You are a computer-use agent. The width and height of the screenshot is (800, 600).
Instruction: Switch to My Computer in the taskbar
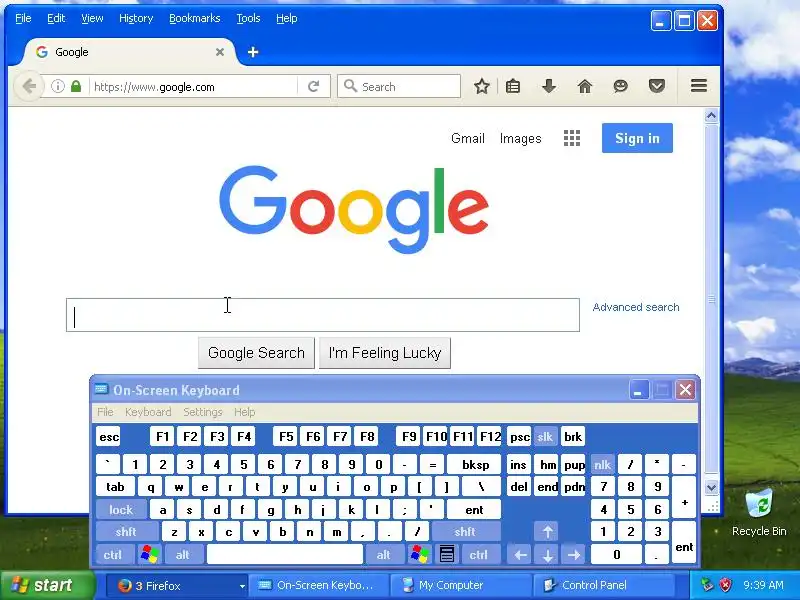click(x=460, y=585)
